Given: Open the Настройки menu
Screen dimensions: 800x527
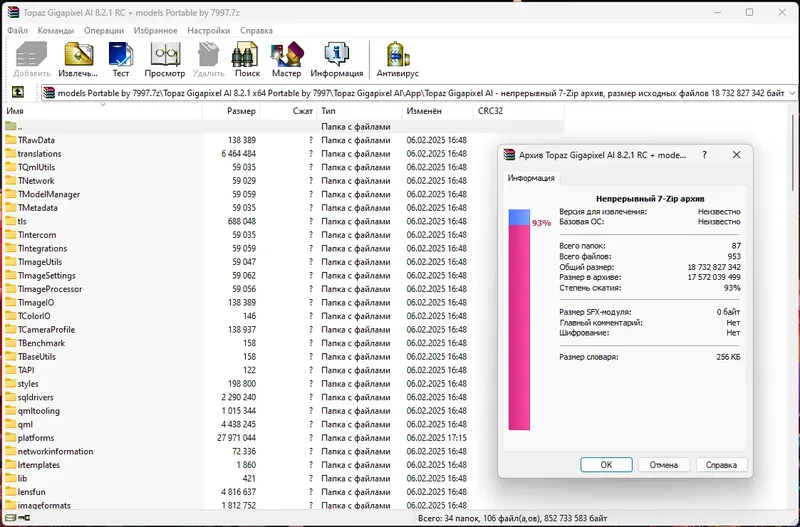Looking at the screenshot, I should point(209,31).
